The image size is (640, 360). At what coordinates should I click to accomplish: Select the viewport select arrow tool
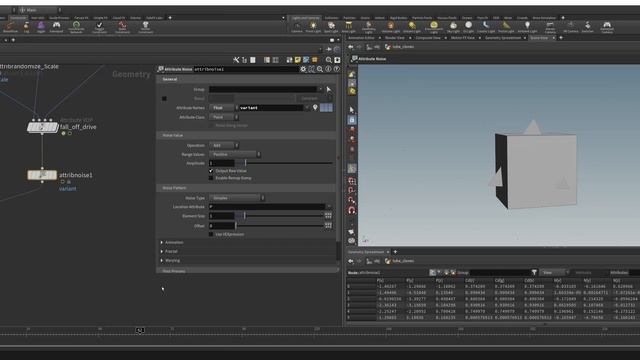[352, 110]
